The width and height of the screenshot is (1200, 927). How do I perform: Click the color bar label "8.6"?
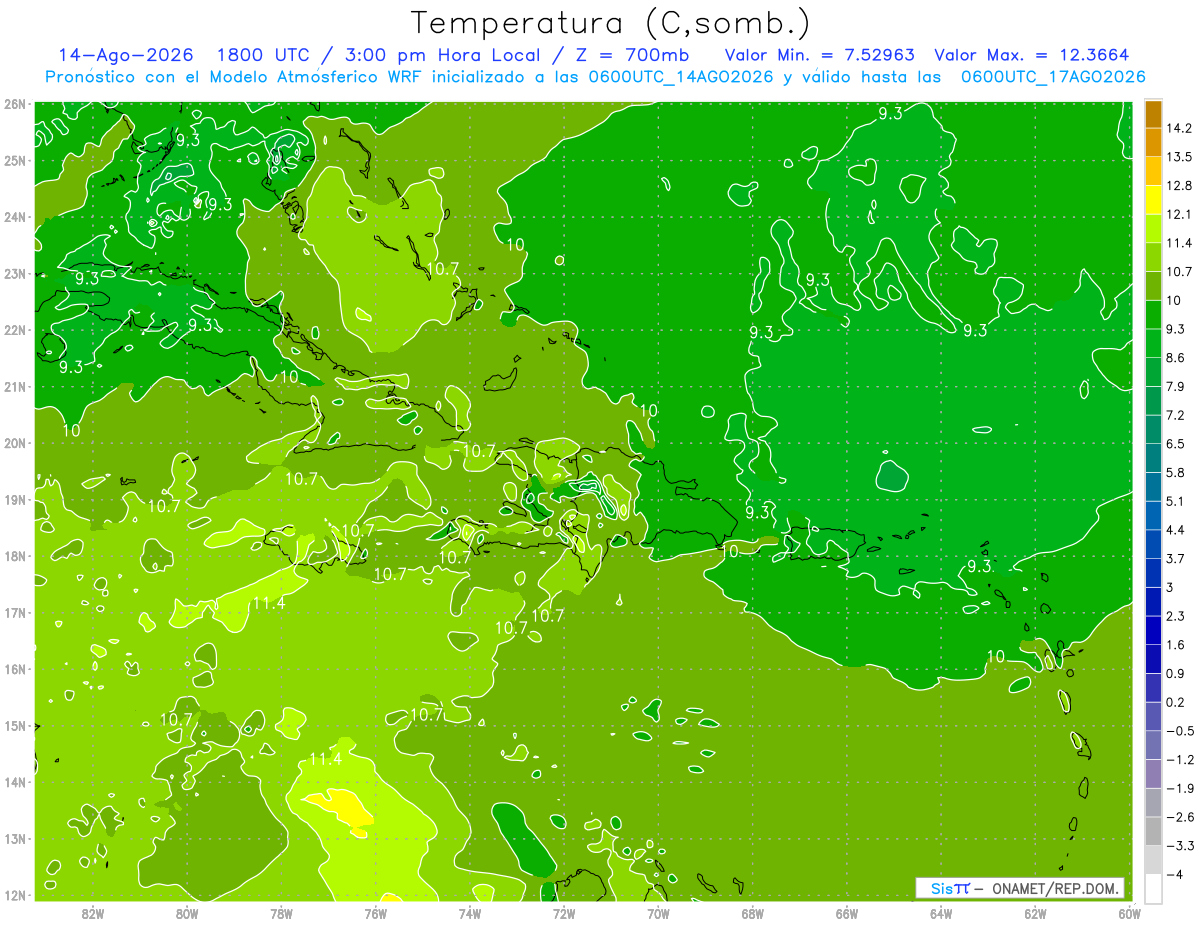pyautogui.click(x=1176, y=357)
